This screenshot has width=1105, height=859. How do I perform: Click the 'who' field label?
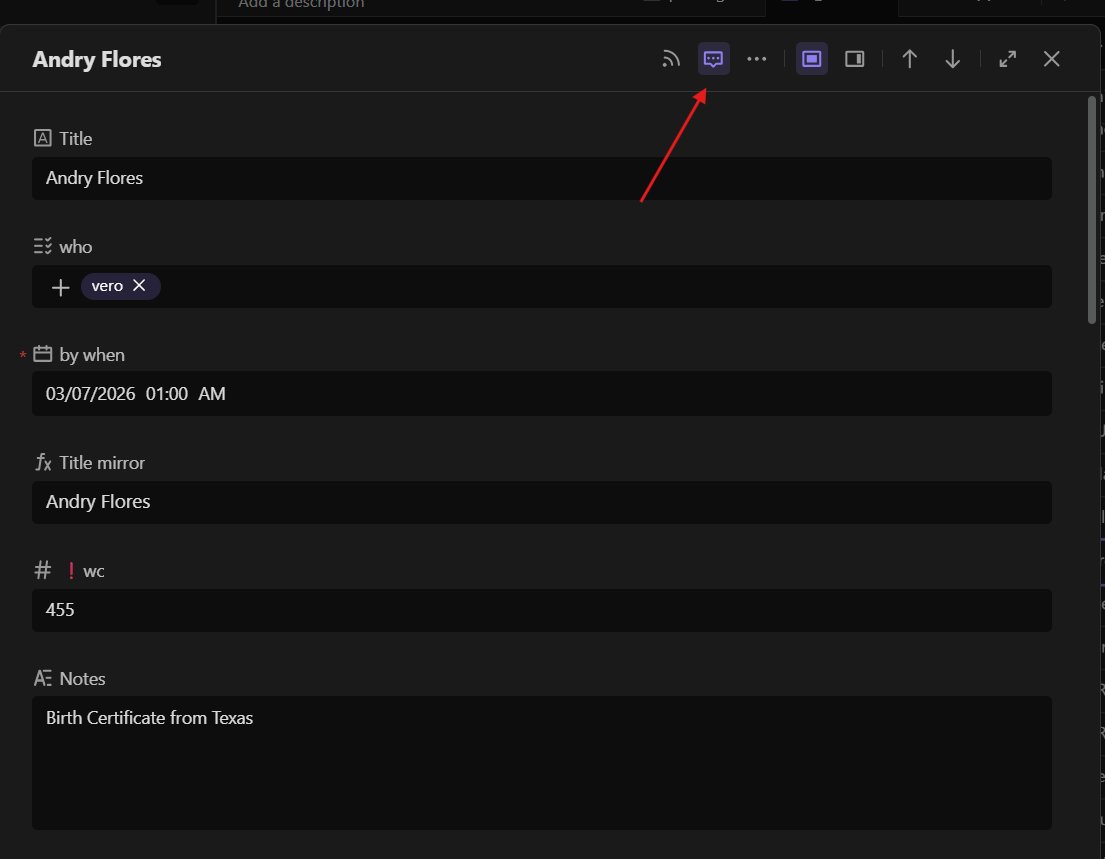pos(75,247)
